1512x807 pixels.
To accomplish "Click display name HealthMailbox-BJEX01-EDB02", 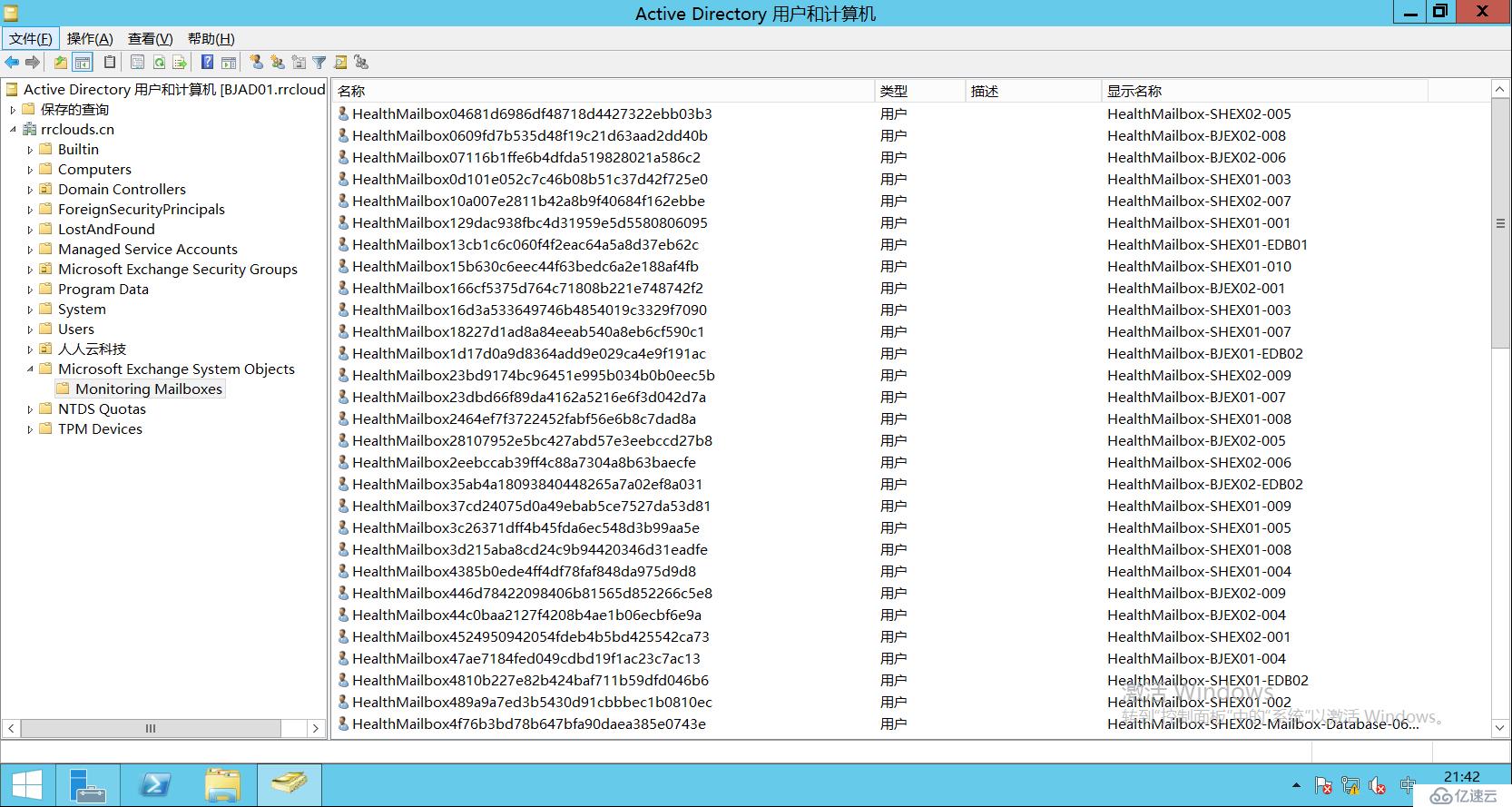I will 1205,354.
